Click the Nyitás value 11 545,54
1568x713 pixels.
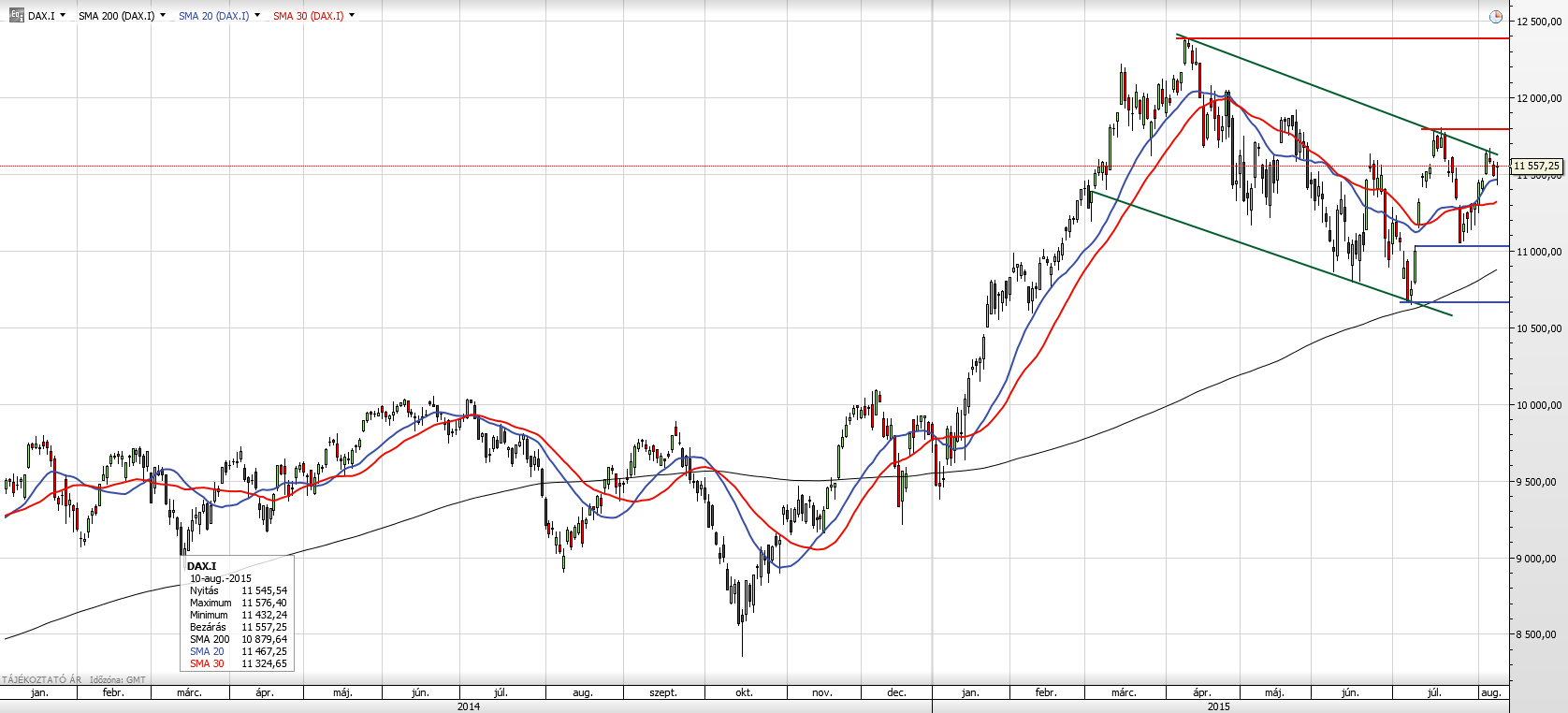point(265,590)
